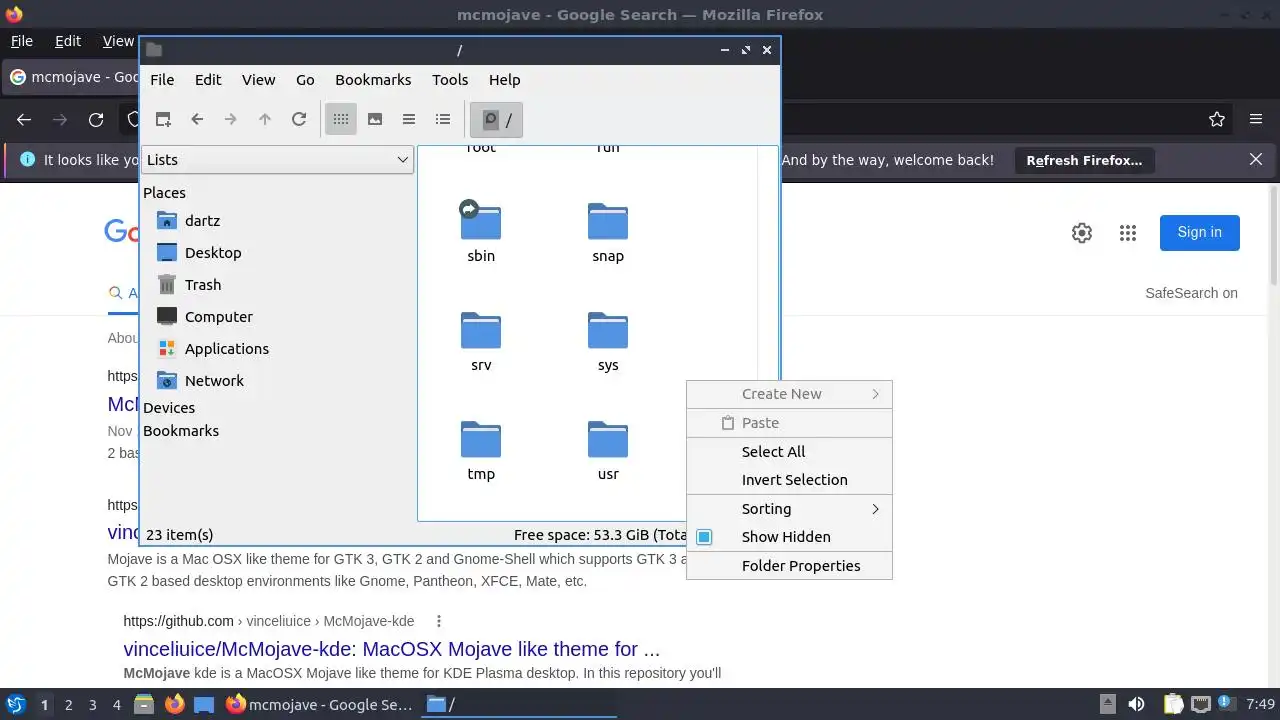The image size is (1280, 720).
Task: Reload the current folder view
Action: pyautogui.click(x=299, y=119)
